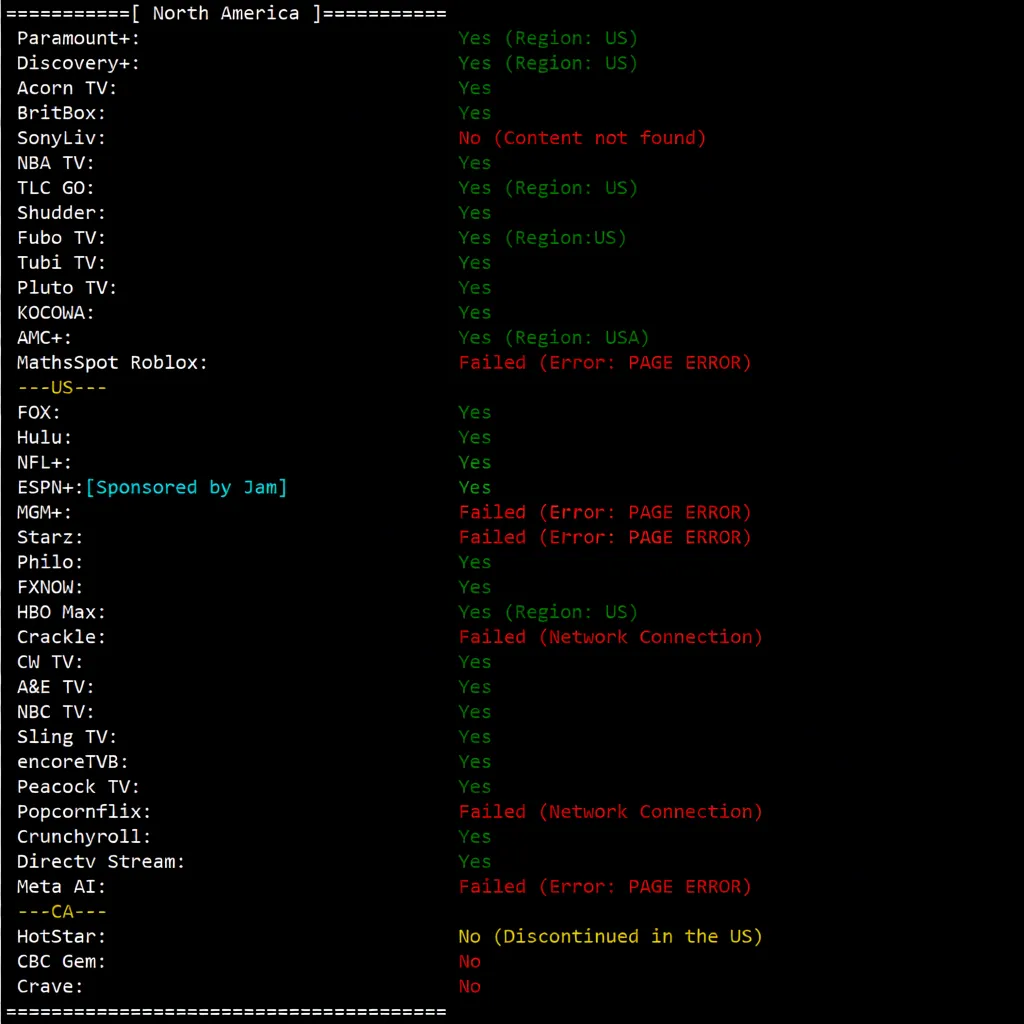Click the 'Paramount+:' label
Image resolution: width=1024 pixels, height=1024 pixels.
pyautogui.click(x=78, y=38)
